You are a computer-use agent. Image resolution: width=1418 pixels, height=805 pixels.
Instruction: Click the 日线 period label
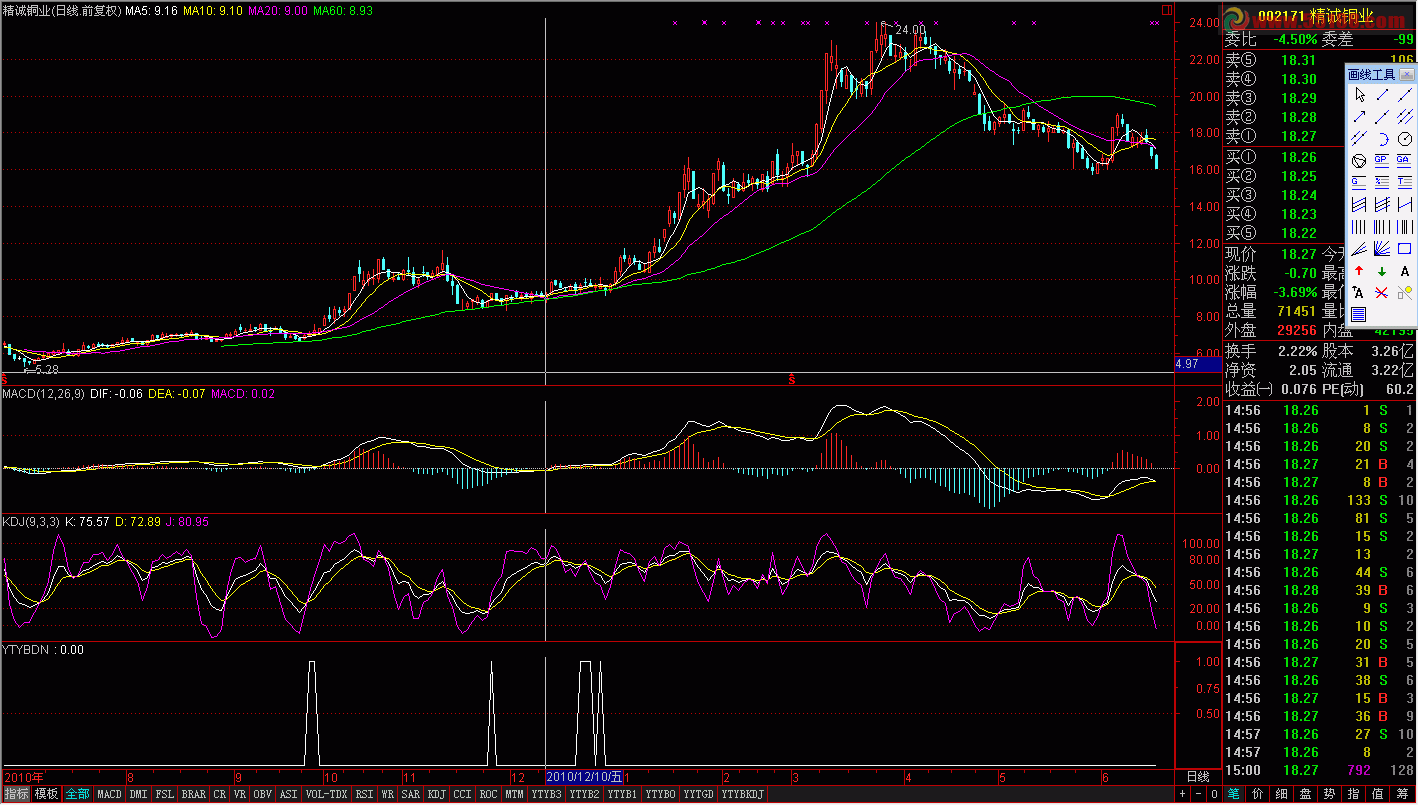[x=1197, y=776]
